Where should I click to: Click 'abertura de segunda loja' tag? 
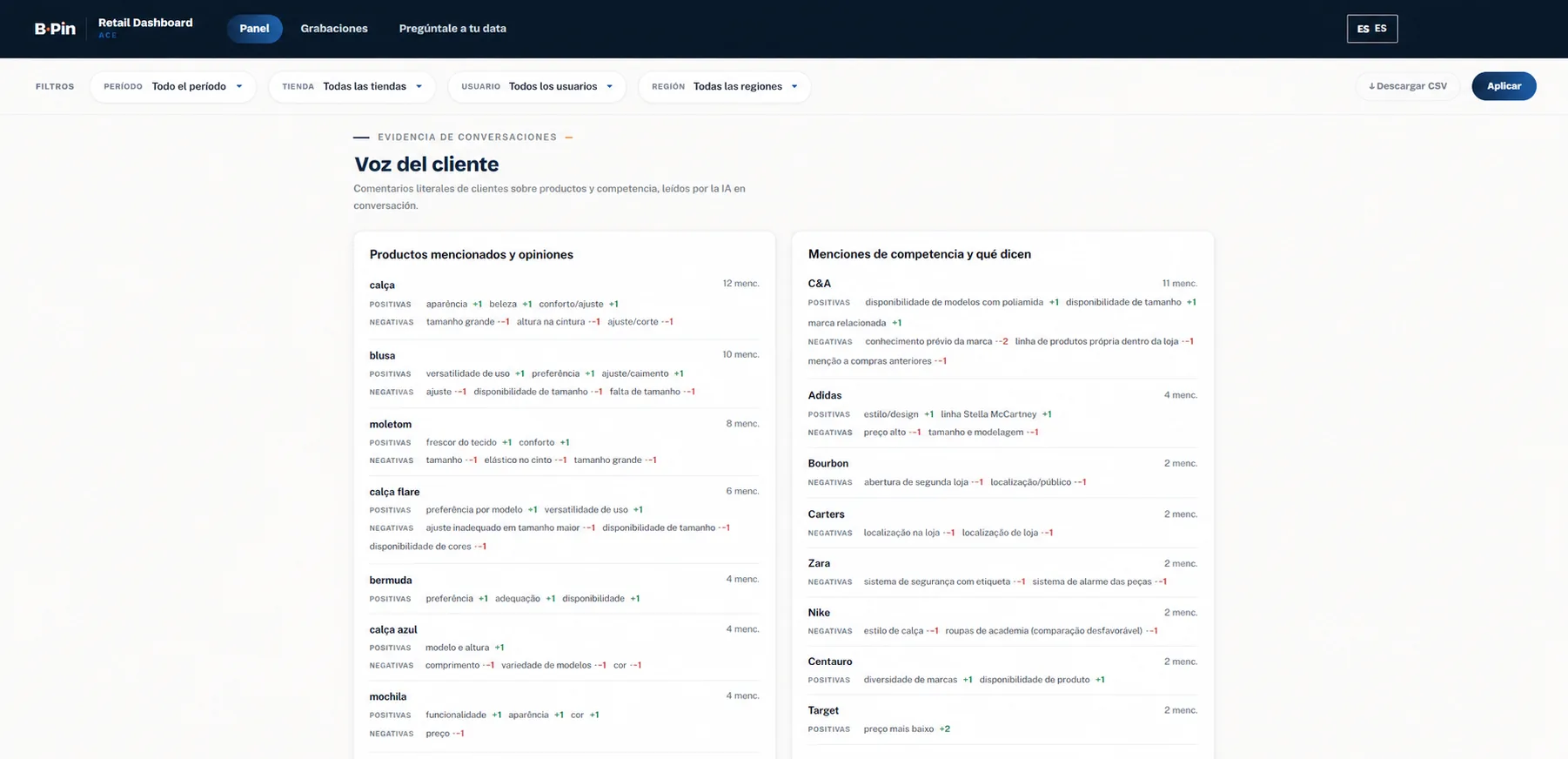(x=916, y=482)
